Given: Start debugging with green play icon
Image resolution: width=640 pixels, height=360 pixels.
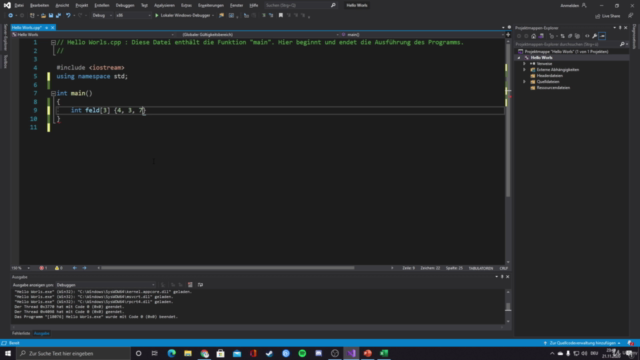Looking at the screenshot, I should (156, 16).
